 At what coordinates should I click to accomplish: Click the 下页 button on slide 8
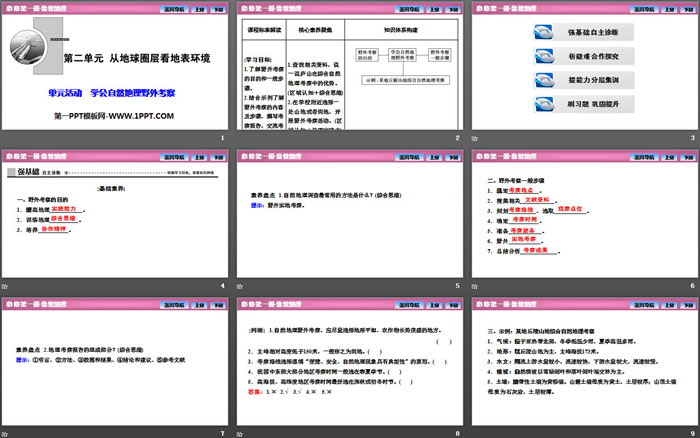coord(454,305)
